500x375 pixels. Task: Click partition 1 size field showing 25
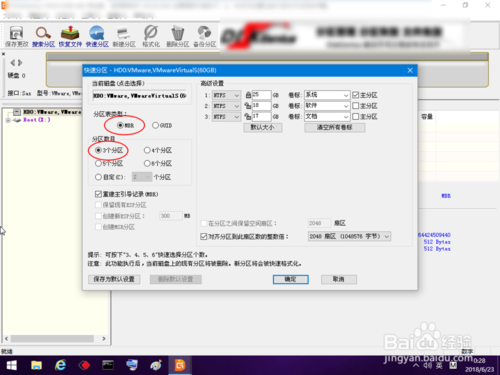coord(261,95)
